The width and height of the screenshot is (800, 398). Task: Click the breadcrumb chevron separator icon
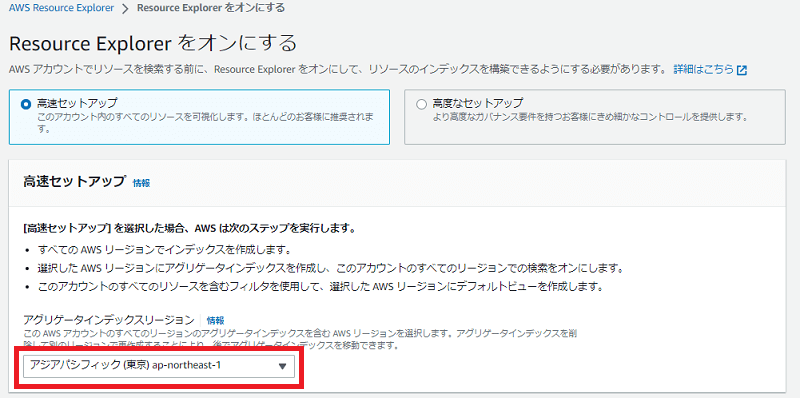click(126, 9)
